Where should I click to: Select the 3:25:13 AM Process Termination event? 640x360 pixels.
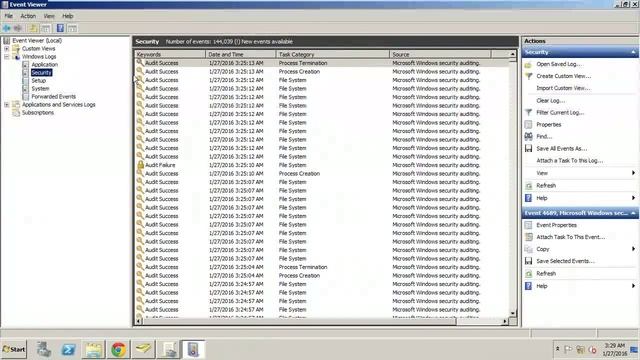(x=322, y=63)
